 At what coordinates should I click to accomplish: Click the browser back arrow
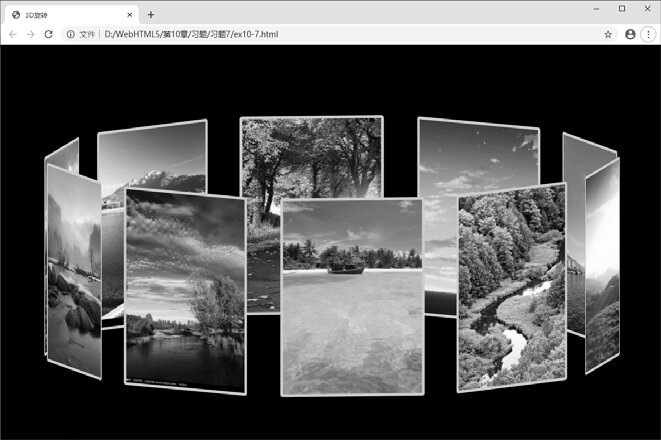(x=12, y=34)
